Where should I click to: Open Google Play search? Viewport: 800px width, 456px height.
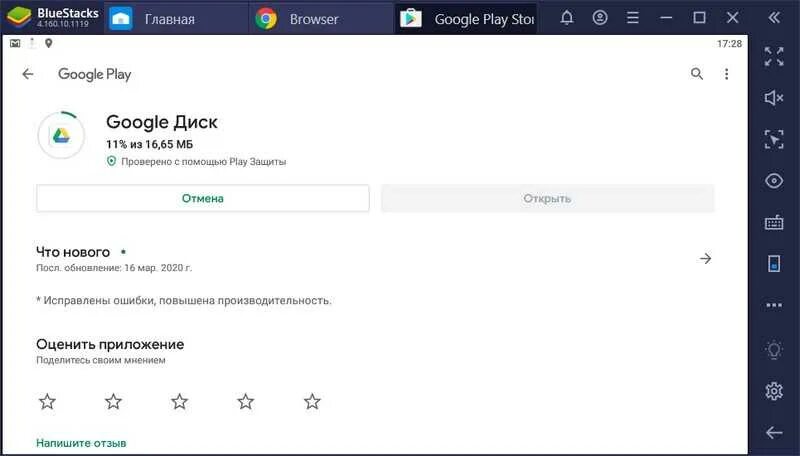click(697, 74)
